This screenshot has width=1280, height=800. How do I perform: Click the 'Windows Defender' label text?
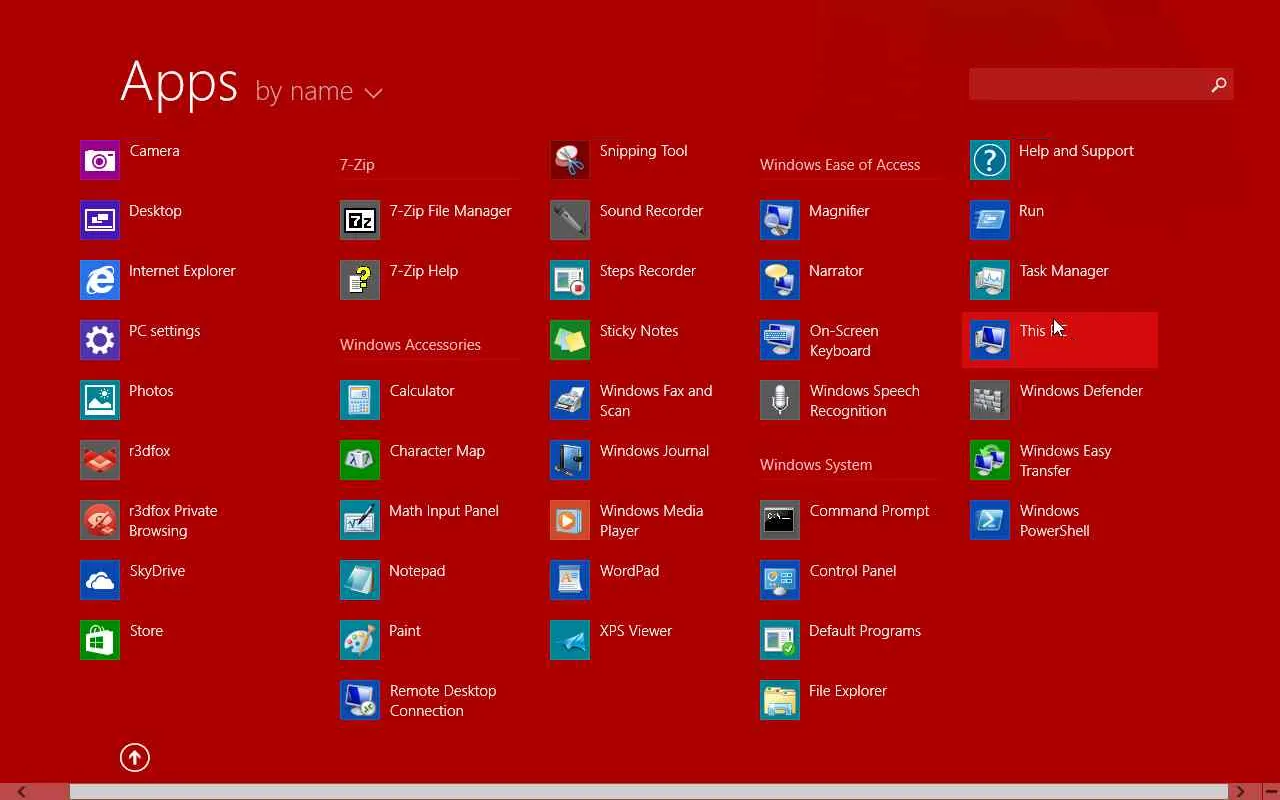[x=1081, y=390]
